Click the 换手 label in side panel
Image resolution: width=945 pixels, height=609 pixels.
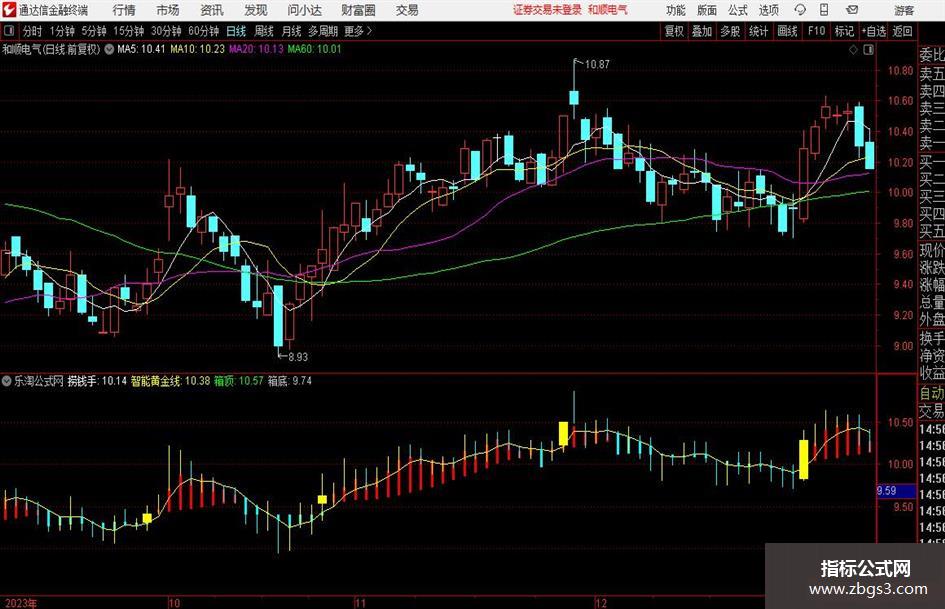click(932, 338)
